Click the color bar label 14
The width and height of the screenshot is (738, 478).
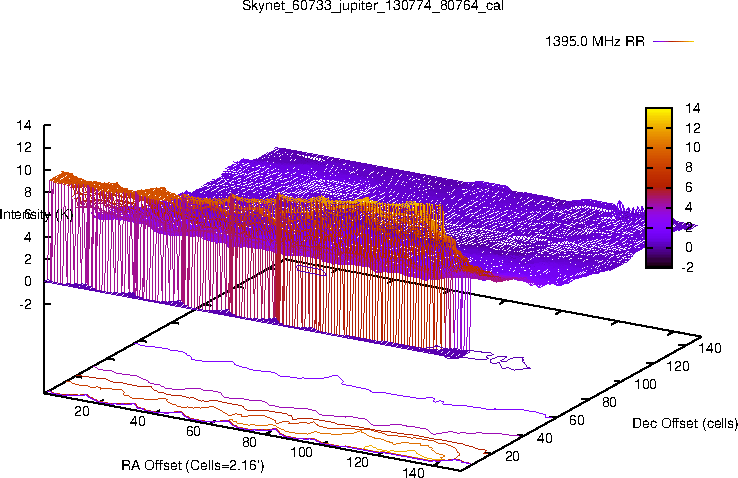[x=692, y=108]
